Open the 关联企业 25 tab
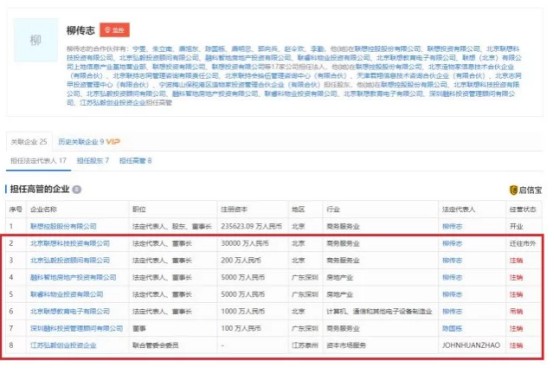The height and width of the screenshot is (375, 554). [x=29, y=142]
